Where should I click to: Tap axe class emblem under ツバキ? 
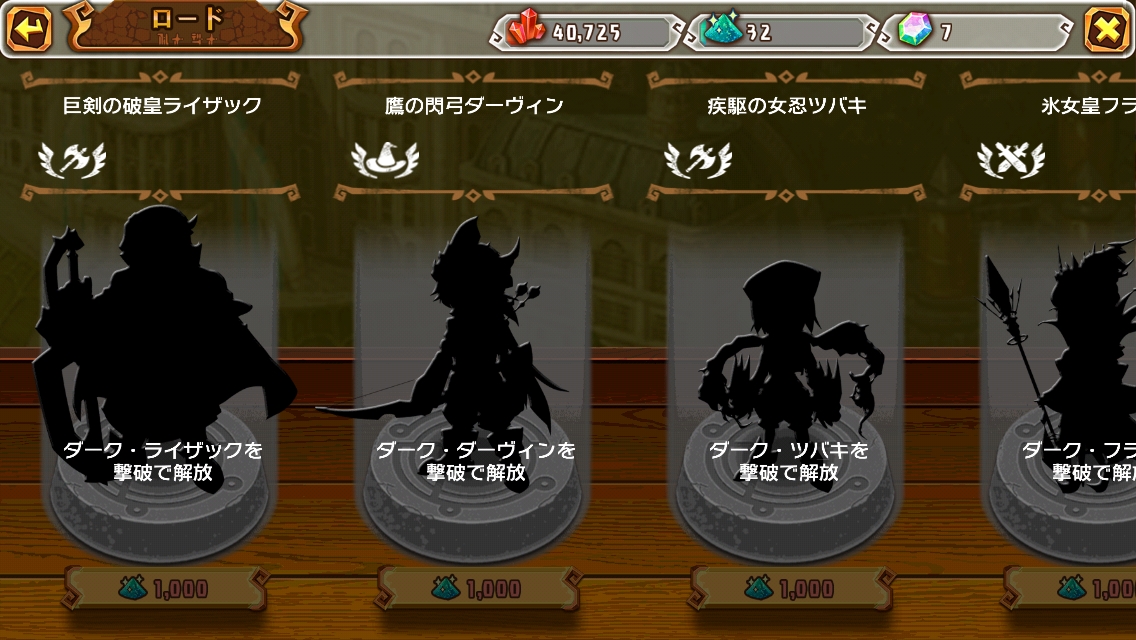pos(698,159)
